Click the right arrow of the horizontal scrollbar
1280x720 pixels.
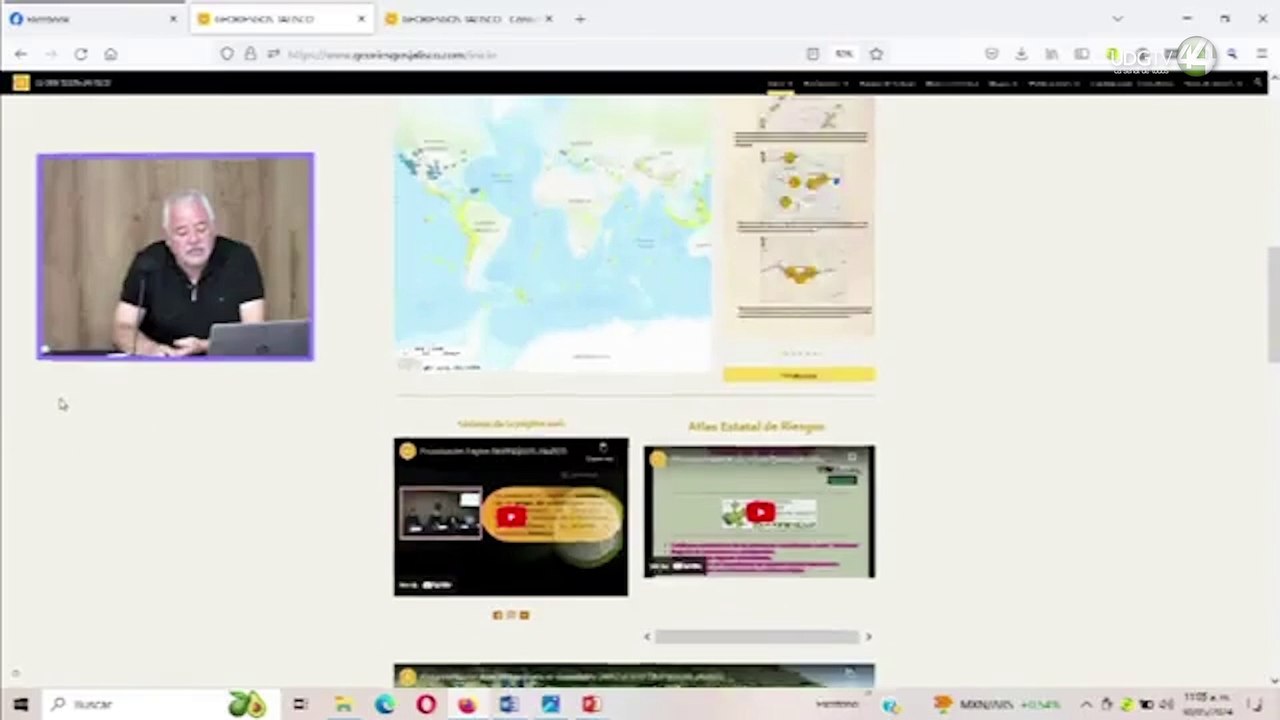click(868, 637)
